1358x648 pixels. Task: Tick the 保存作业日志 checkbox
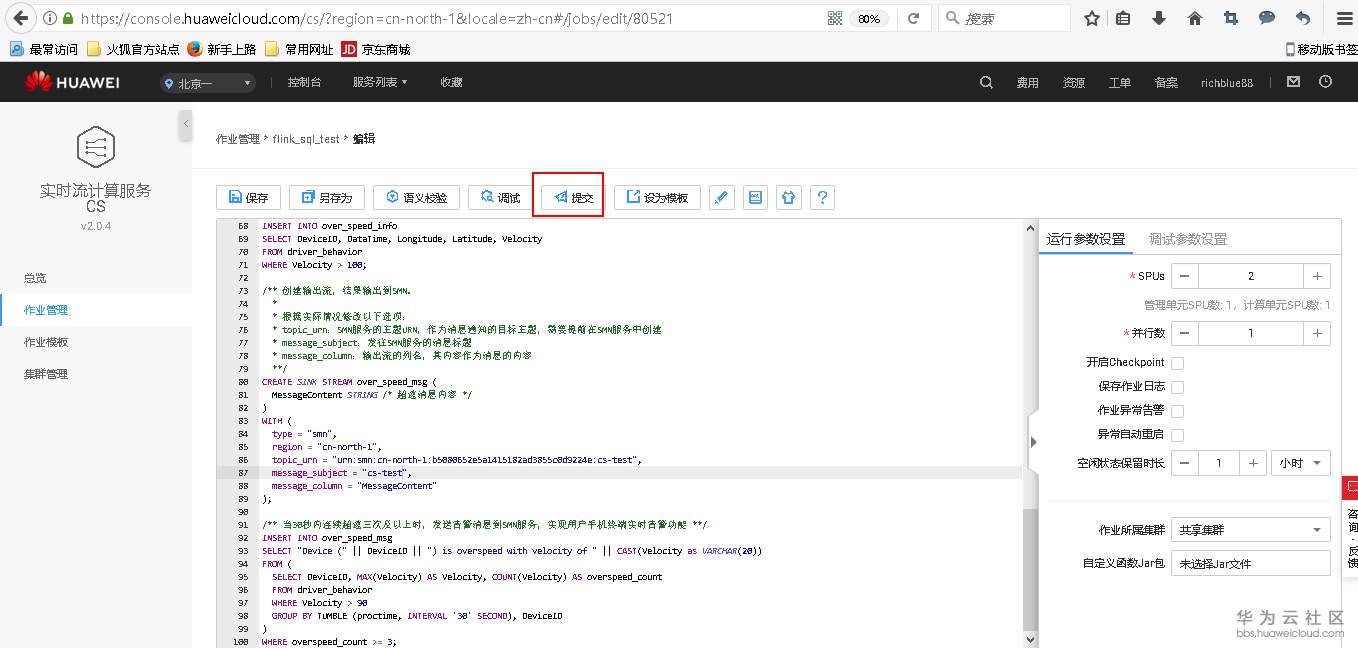[1177, 387]
